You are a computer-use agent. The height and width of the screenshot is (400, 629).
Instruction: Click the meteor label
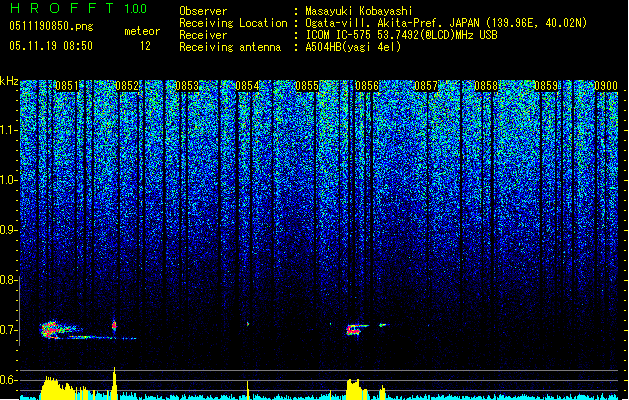click(142, 31)
